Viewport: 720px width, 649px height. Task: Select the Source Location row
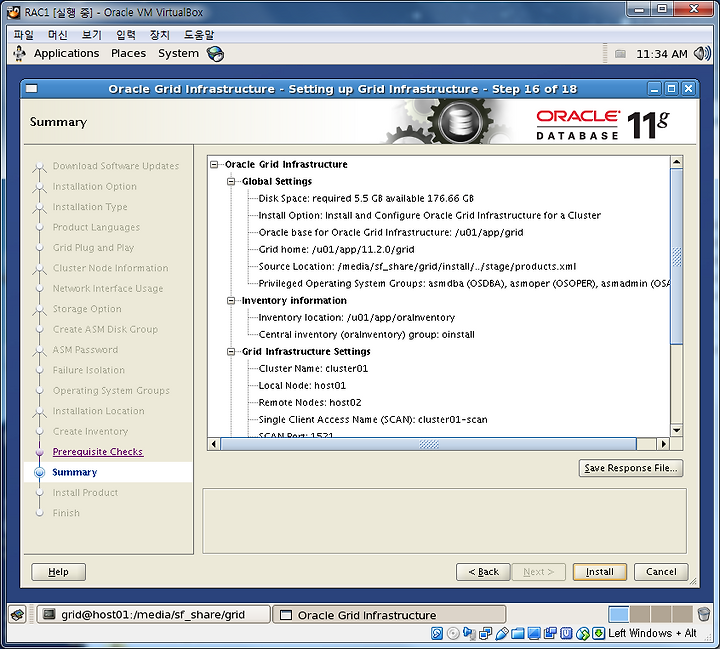pos(417,266)
